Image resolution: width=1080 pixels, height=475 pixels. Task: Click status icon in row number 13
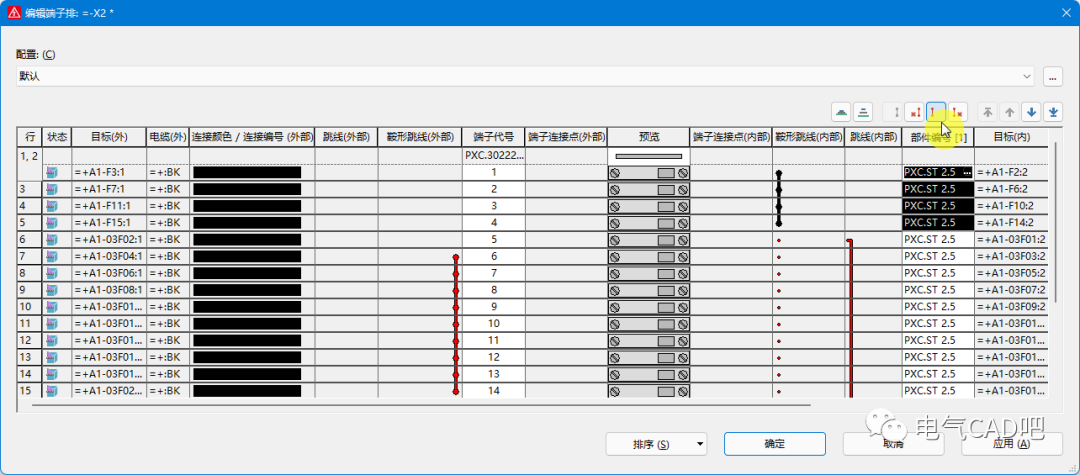52,357
